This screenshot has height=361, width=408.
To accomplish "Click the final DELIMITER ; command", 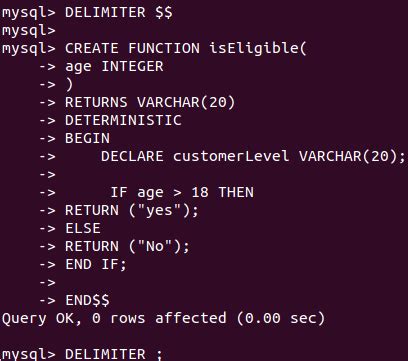I will pyautogui.click(x=113, y=354).
